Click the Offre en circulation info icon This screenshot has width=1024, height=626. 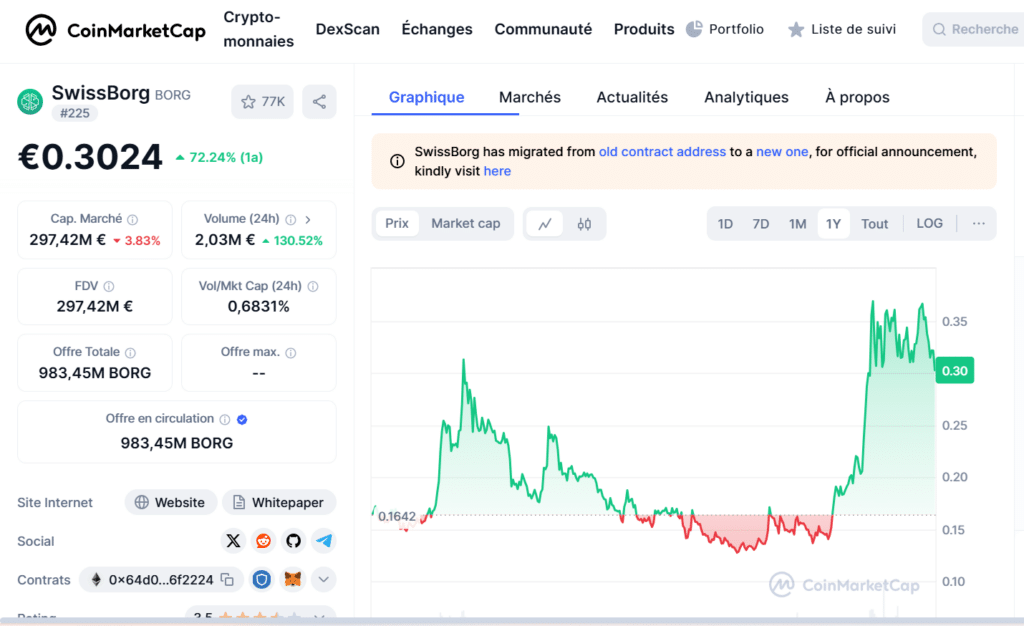coord(225,419)
